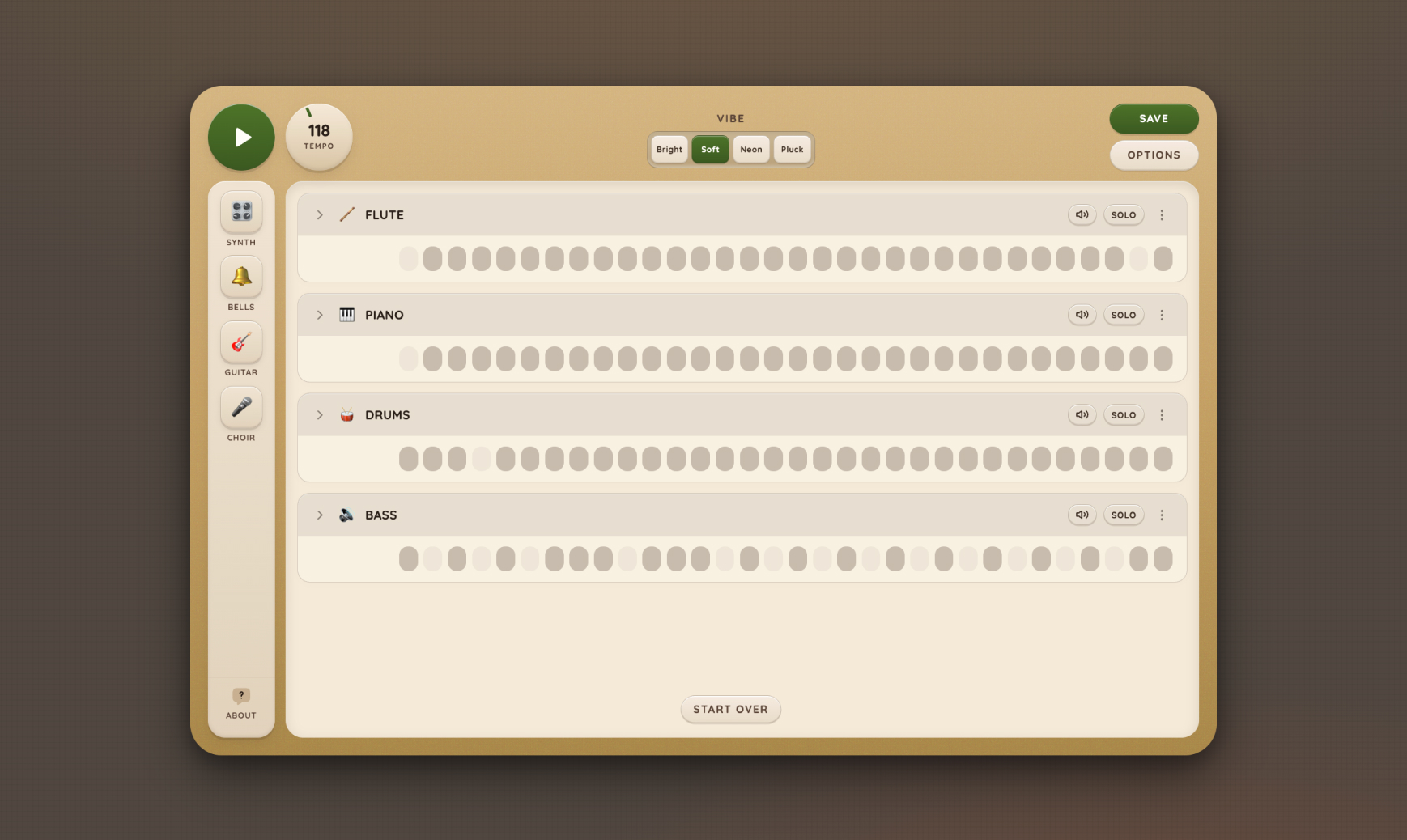Image resolution: width=1407 pixels, height=840 pixels.
Task: Add the Bells instrument
Action: (241, 277)
